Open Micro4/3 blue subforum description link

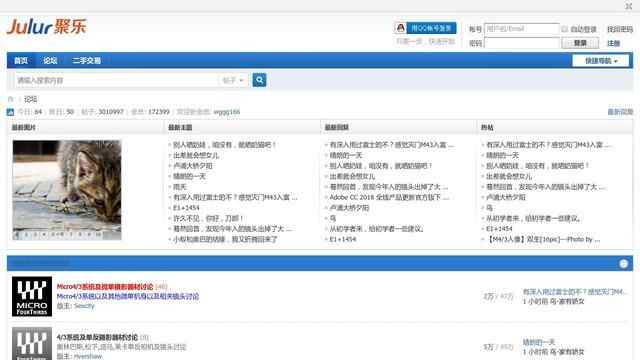(x=128, y=296)
